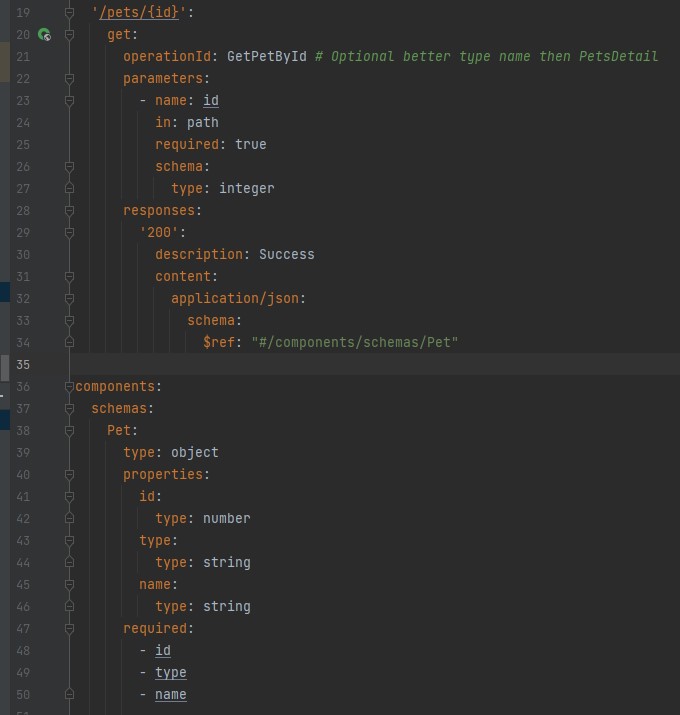
Task: Click the 'description: Success' line
Action: pos(234,254)
